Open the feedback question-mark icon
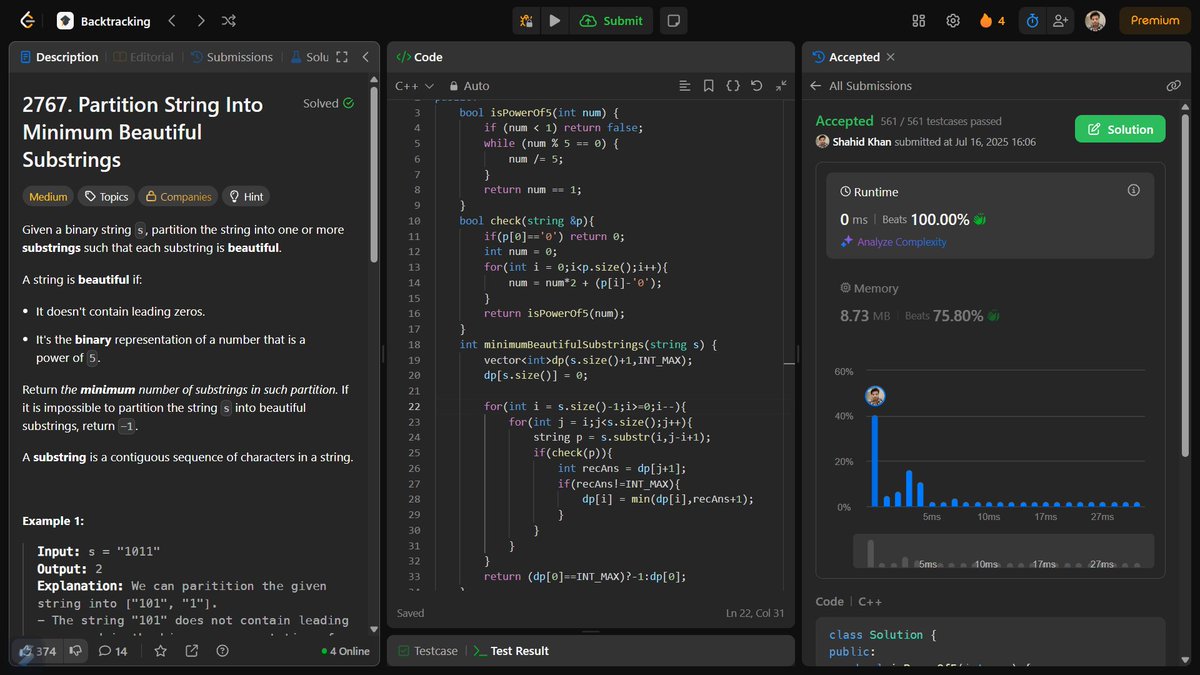Image resolution: width=1200 pixels, height=675 pixels. pyautogui.click(x=222, y=651)
